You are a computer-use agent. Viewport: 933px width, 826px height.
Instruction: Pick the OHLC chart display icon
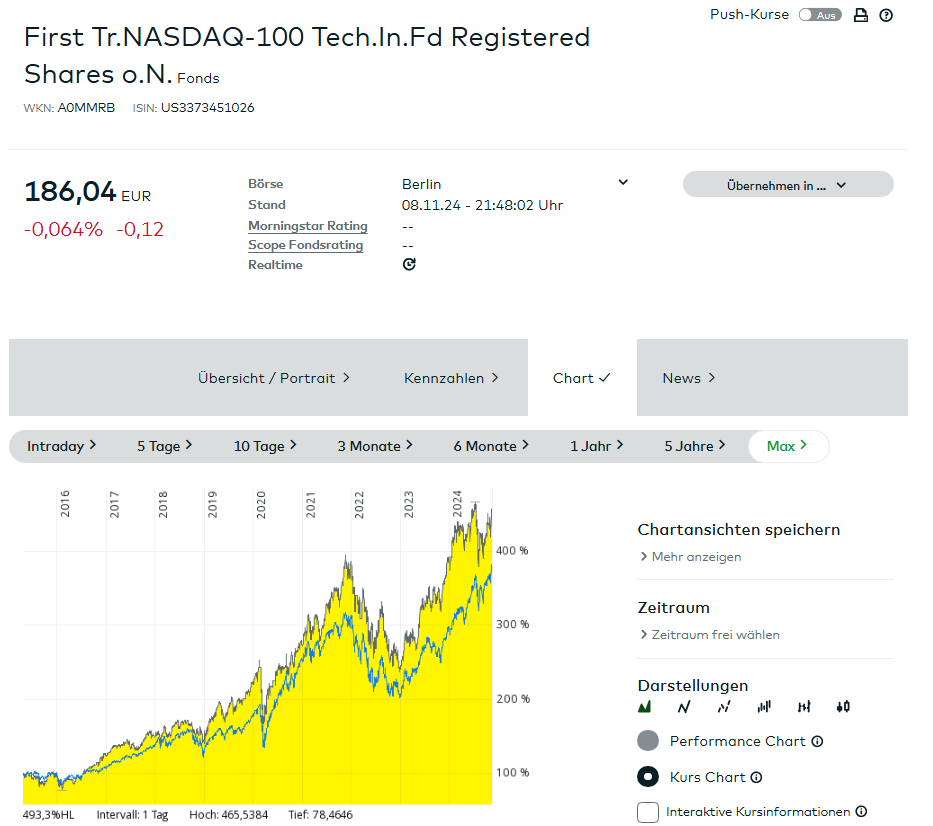point(803,707)
